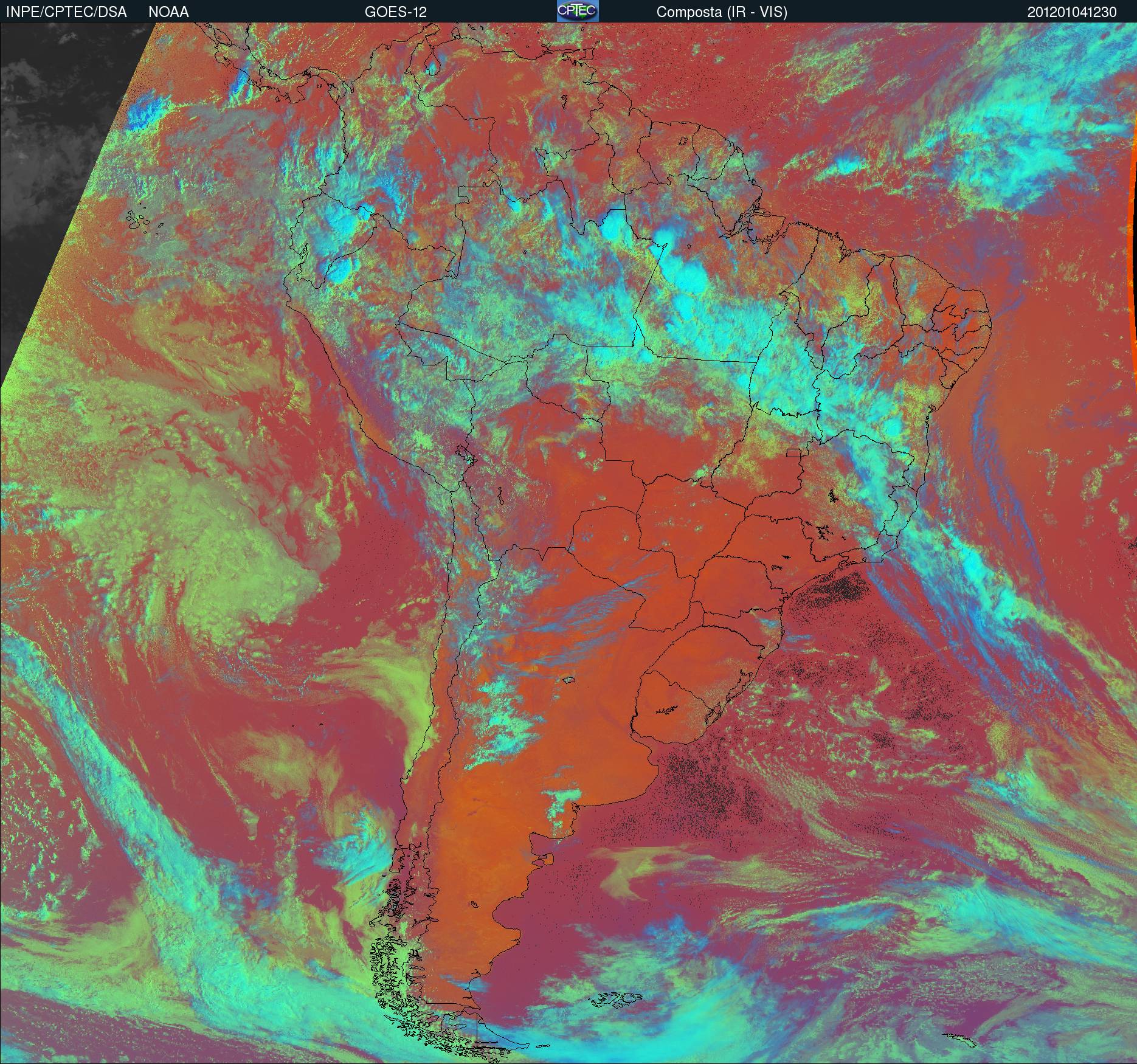Click the 'GOES-12' satellite label

pyautogui.click(x=396, y=12)
